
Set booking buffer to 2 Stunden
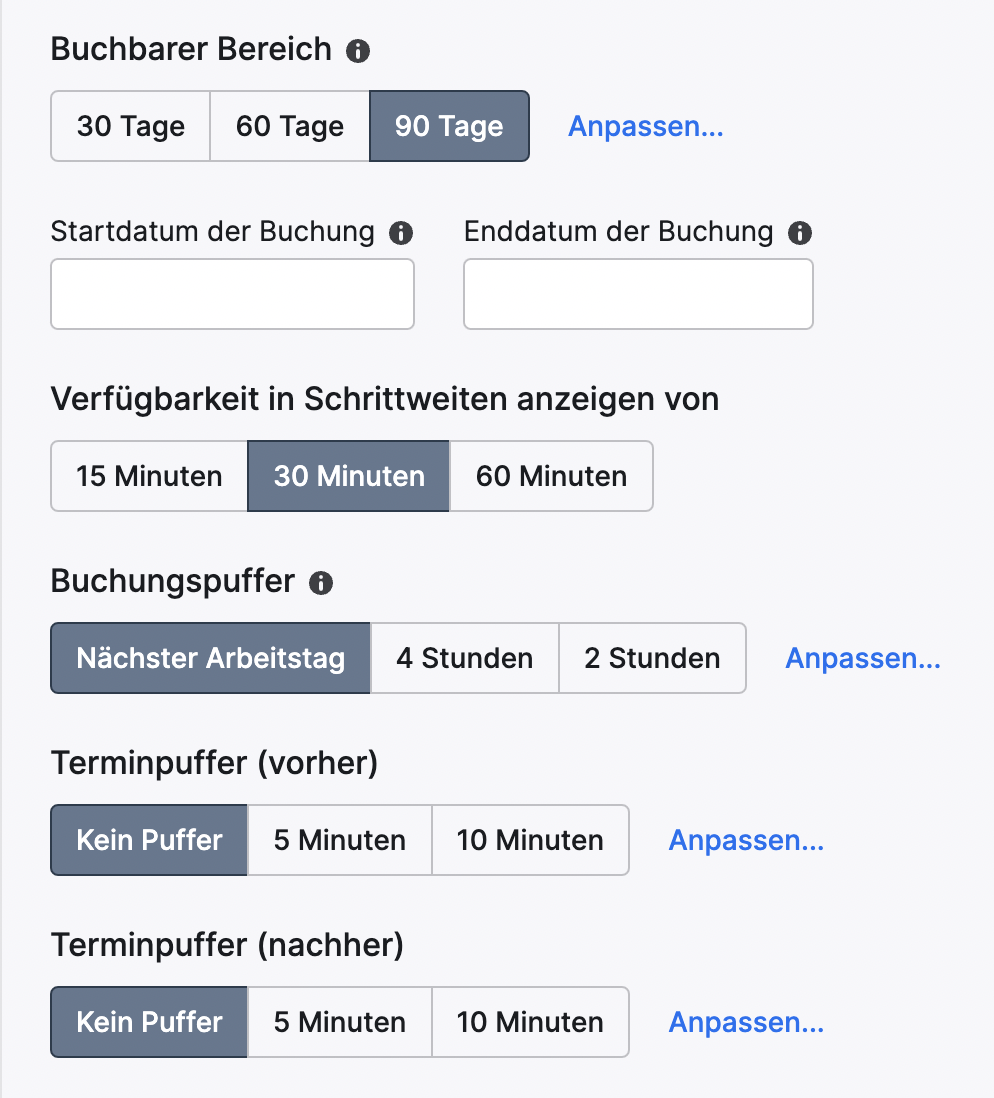tap(652, 658)
